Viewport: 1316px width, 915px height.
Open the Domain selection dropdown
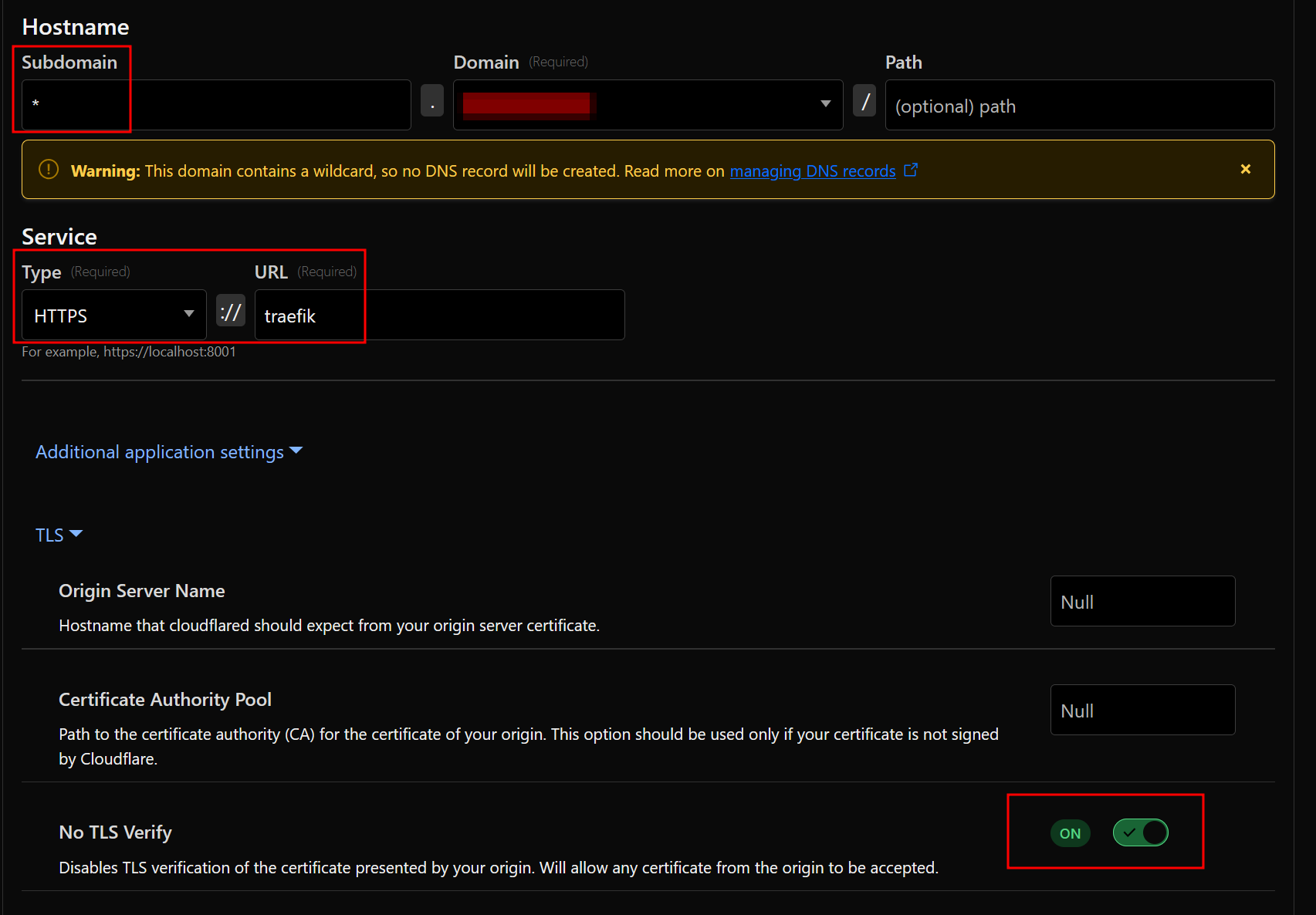click(824, 105)
